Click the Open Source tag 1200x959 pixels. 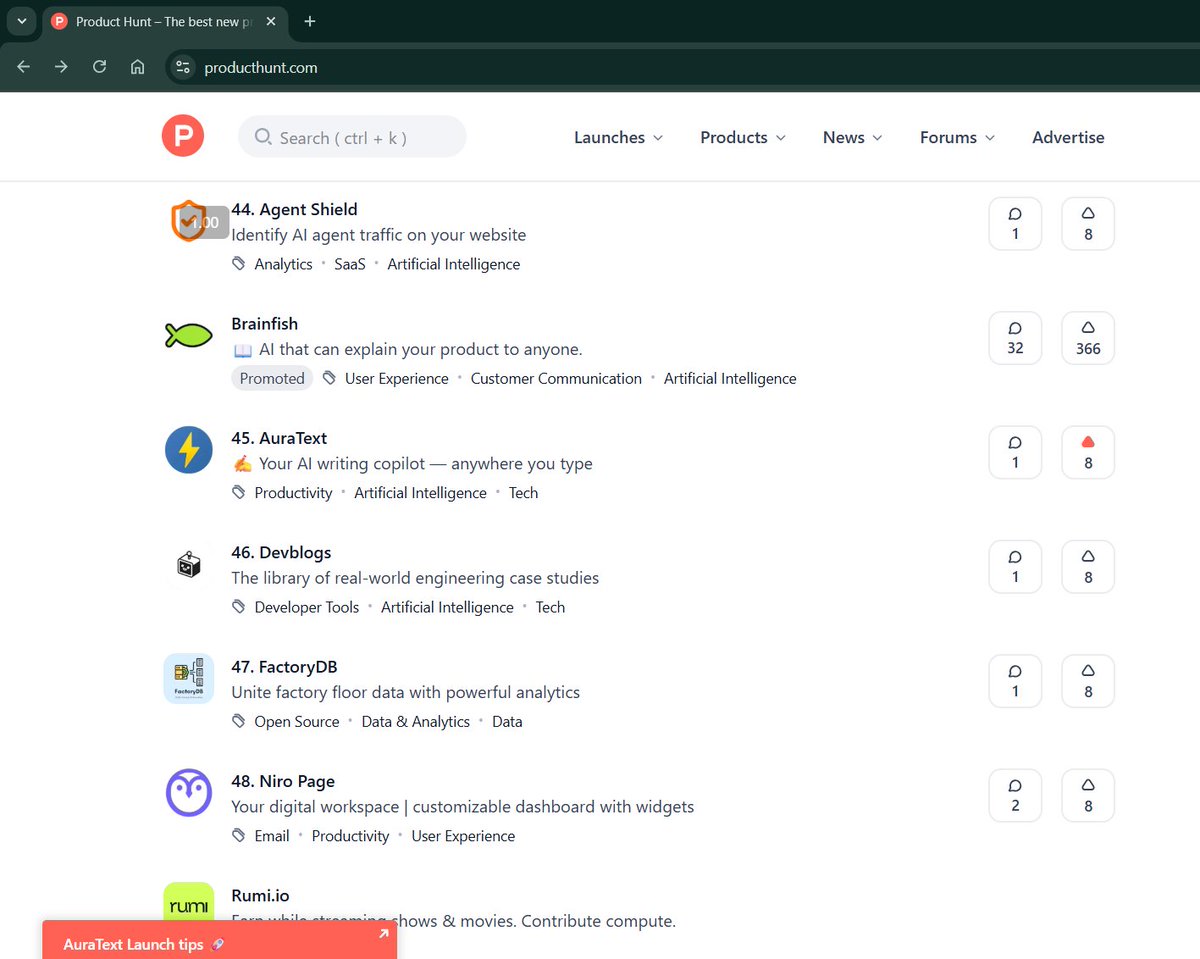(297, 721)
